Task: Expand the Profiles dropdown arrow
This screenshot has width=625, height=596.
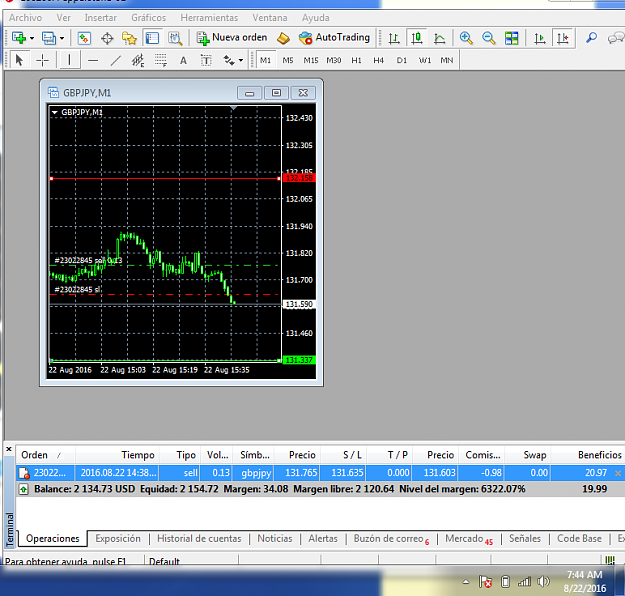Action: 62,39
